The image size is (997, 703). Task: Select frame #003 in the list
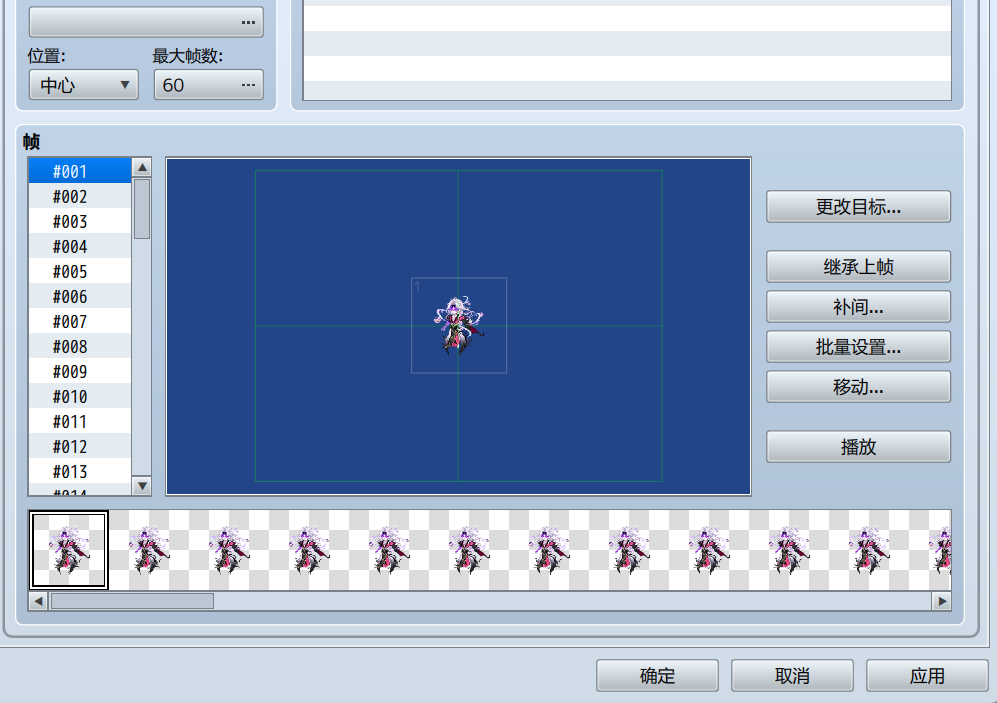pyautogui.click(x=80, y=221)
